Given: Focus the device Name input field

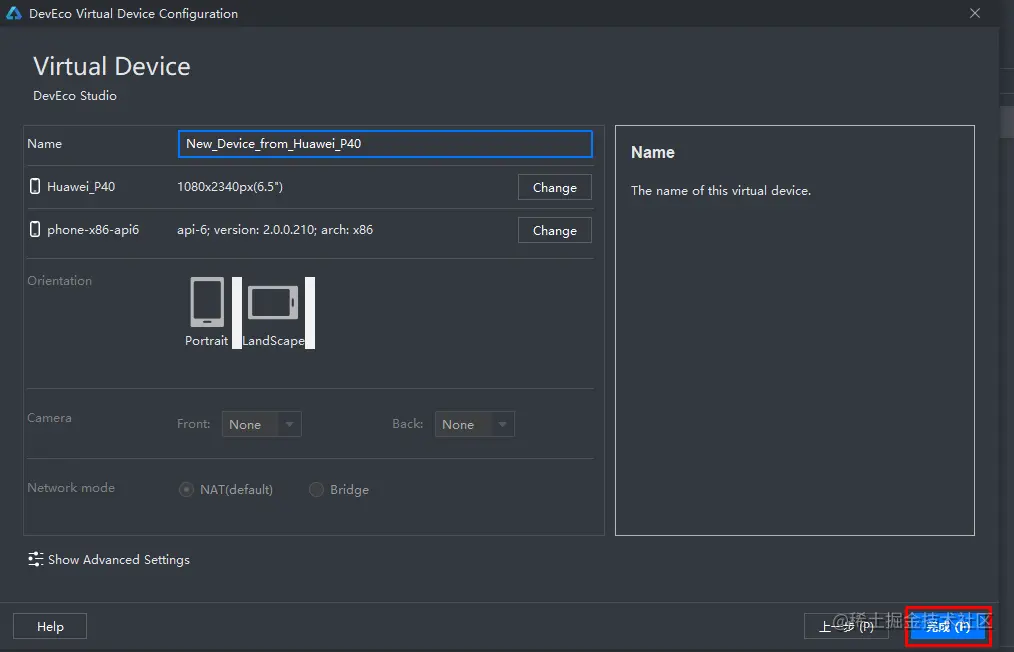Looking at the screenshot, I should [x=385, y=144].
